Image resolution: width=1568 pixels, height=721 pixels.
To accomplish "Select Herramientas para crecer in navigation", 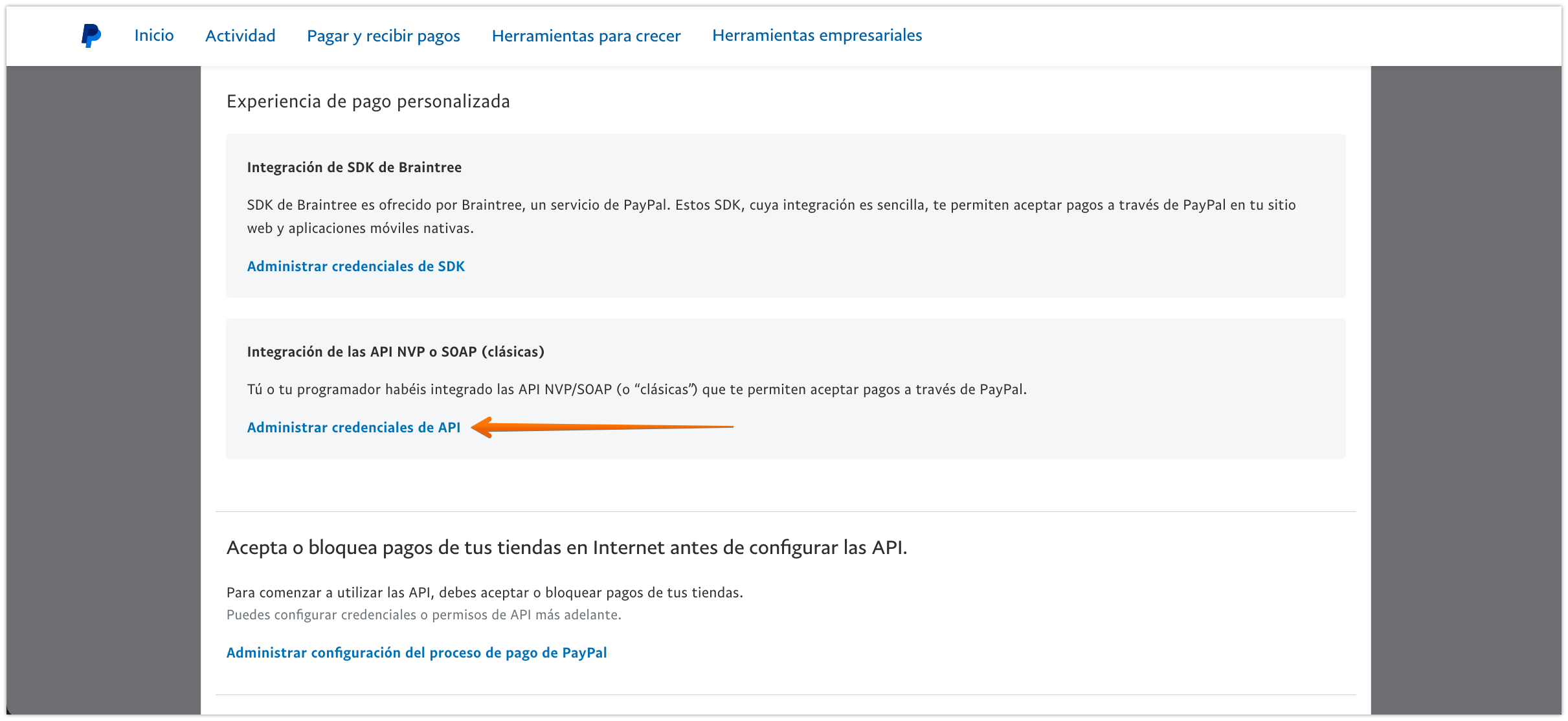I will [x=586, y=36].
